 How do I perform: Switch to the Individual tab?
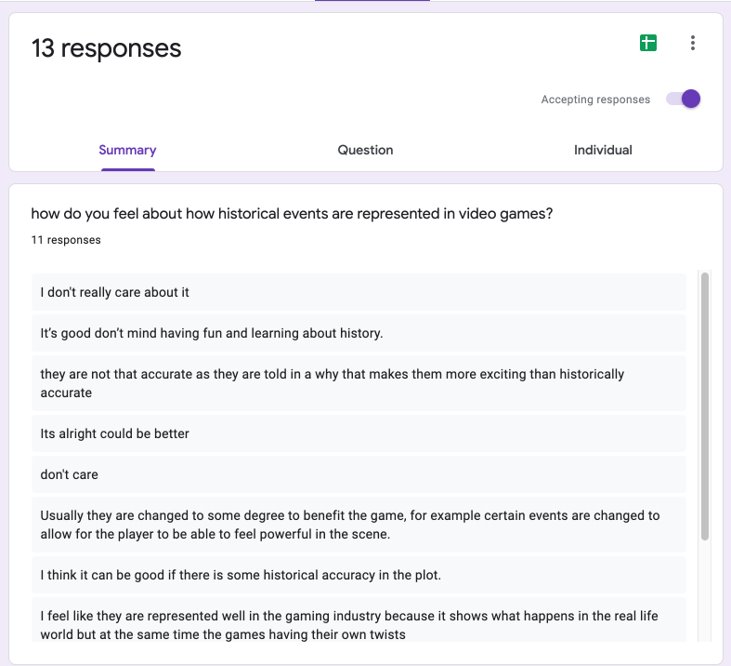point(603,150)
